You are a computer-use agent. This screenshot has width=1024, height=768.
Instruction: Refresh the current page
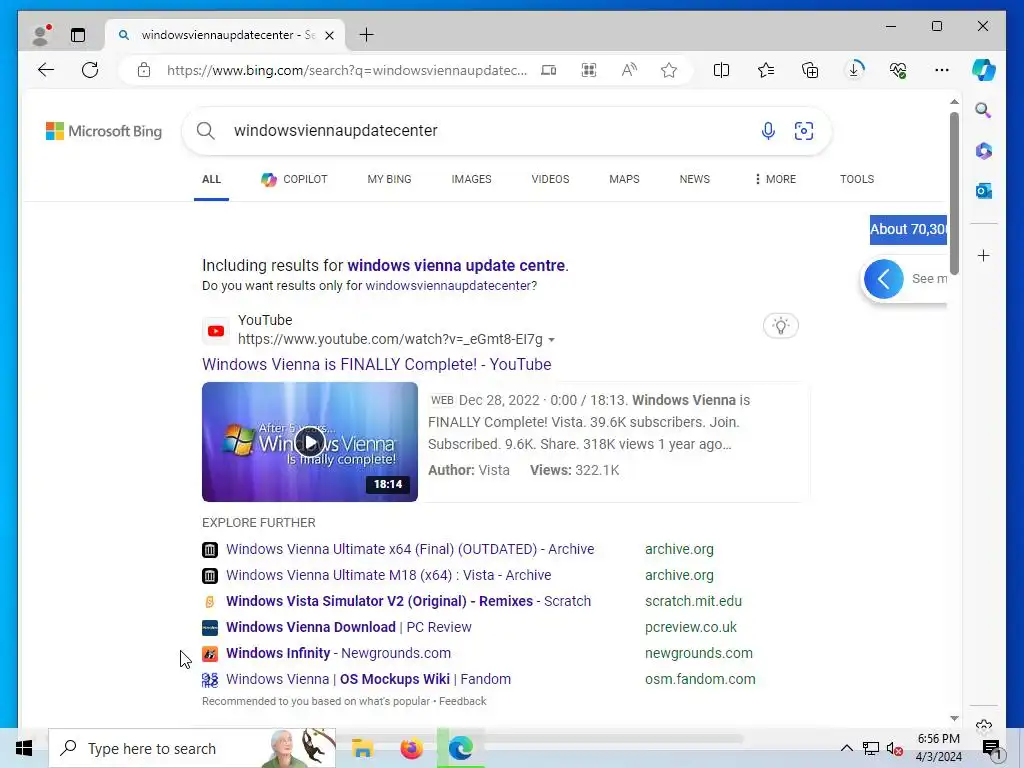(90, 70)
